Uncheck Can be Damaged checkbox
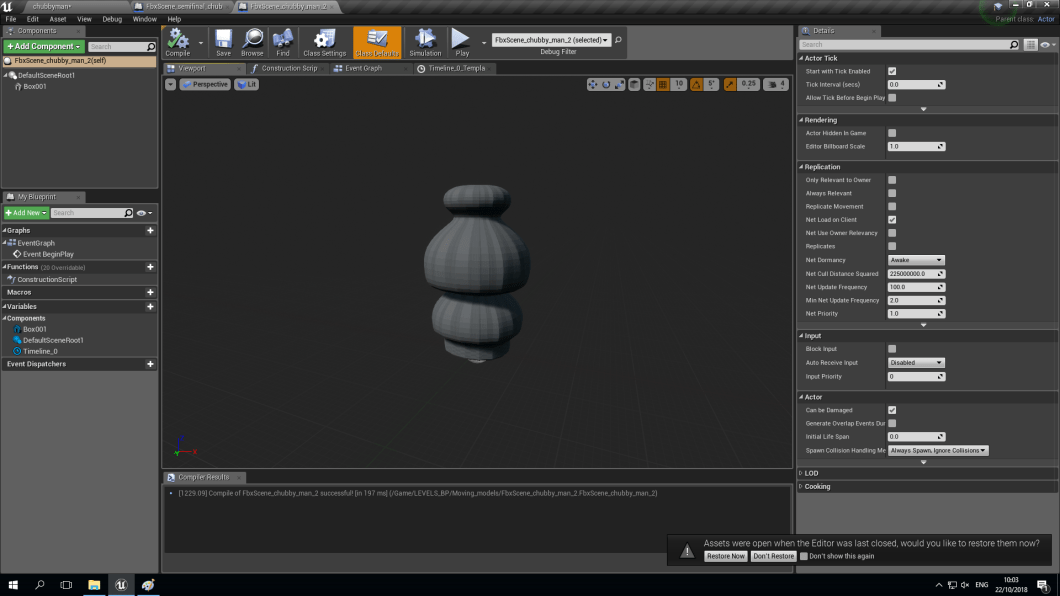Image resolution: width=1060 pixels, height=596 pixels. pyautogui.click(x=892, y=410)
